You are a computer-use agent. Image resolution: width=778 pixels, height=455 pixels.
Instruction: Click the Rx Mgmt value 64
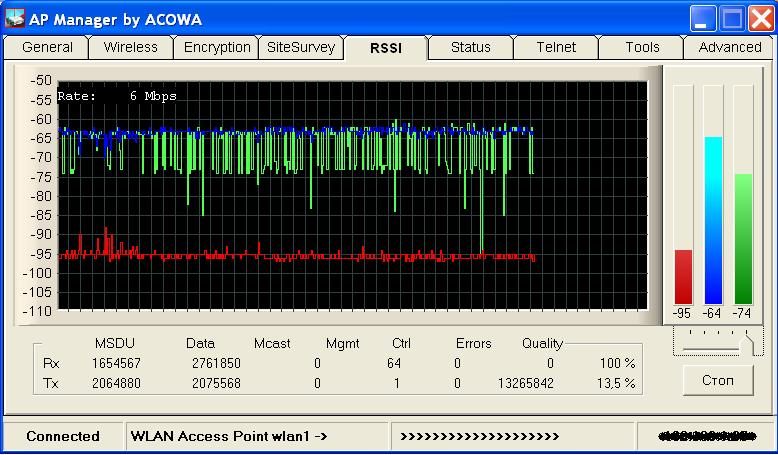tap(394, 363)
